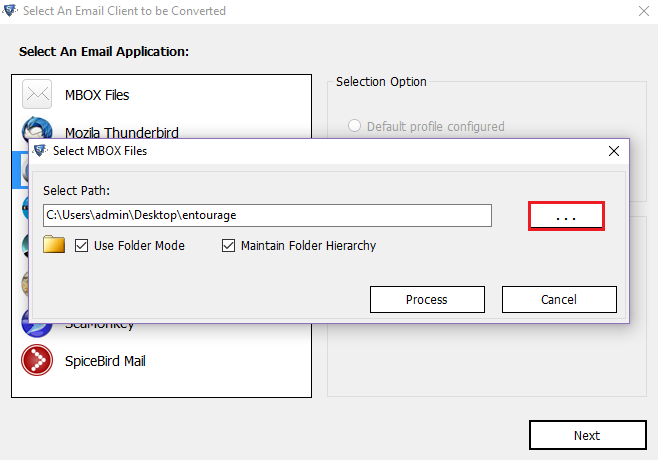658x460 pixels.
Task: Click the main window title bar app logo
Action: 10,10
